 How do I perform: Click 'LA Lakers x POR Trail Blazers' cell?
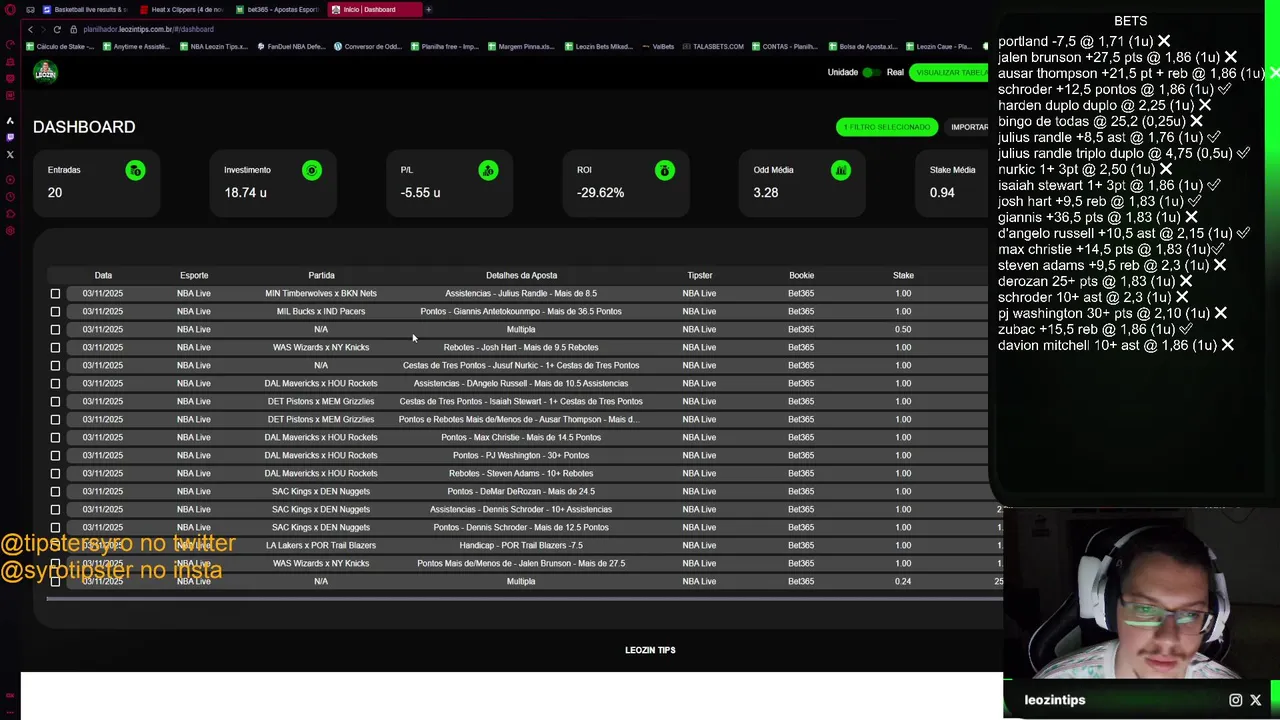(x=321, y=545)
